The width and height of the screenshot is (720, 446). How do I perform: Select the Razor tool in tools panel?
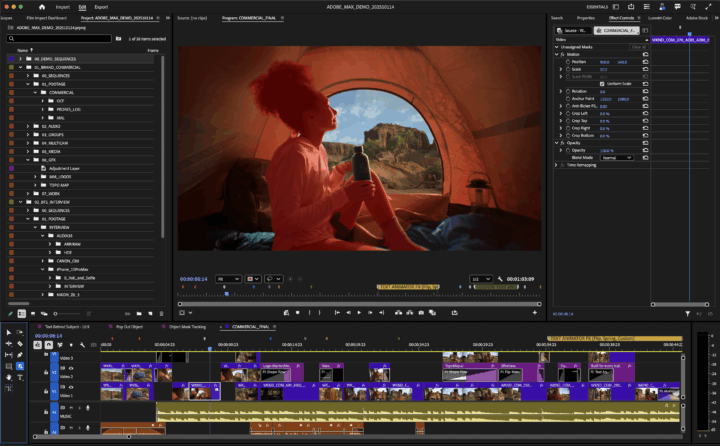click(x=20, y=343)
